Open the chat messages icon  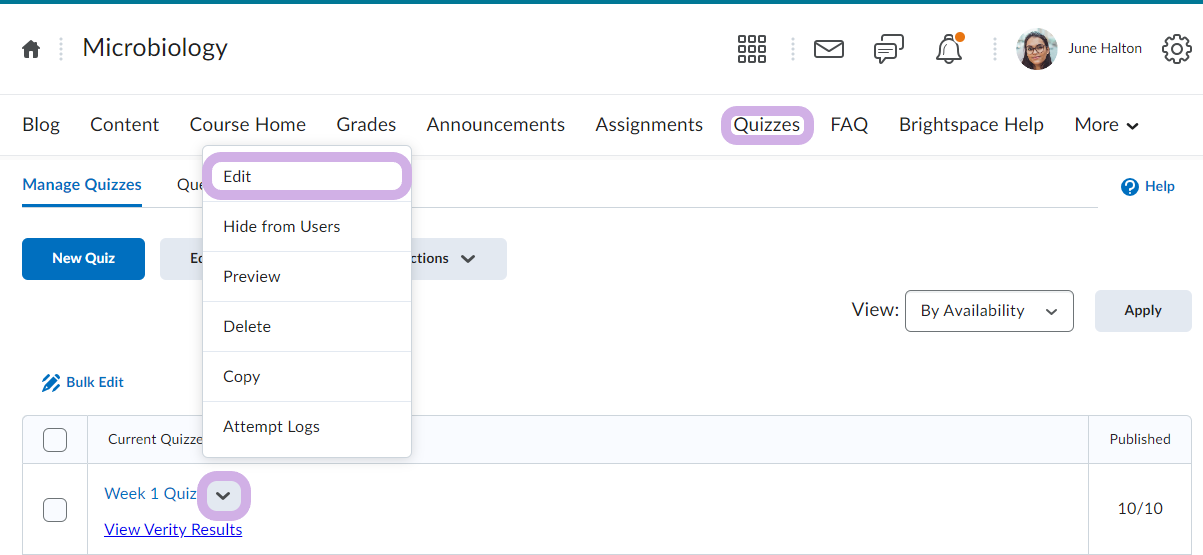tap(888, 49)
